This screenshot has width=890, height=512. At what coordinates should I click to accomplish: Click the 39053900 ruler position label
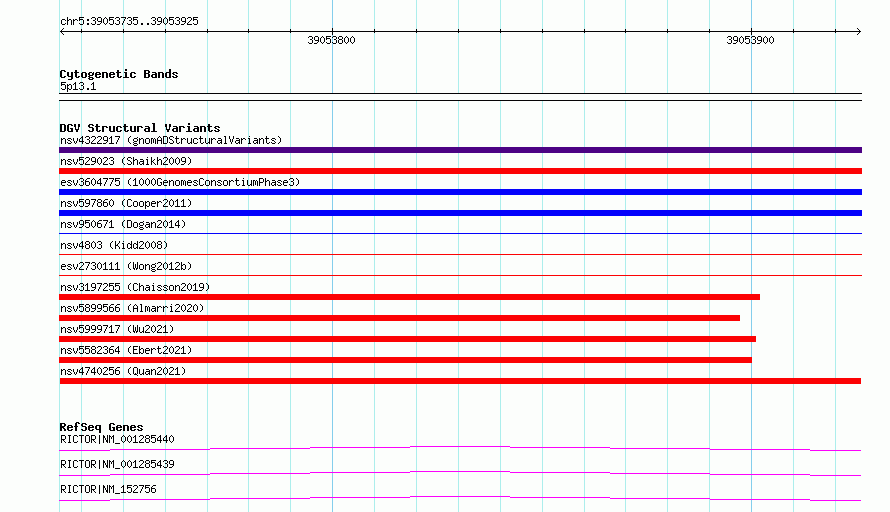(750, 40)
